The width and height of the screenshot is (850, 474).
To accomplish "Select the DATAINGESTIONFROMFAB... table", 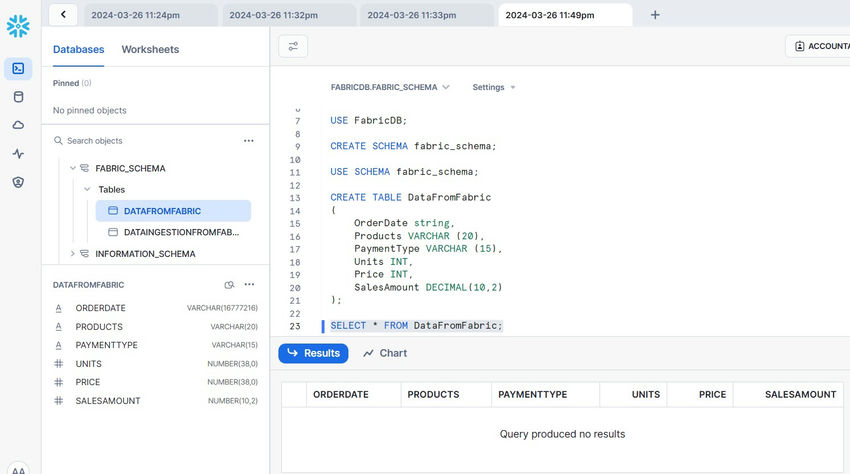I will click(173, 232).
